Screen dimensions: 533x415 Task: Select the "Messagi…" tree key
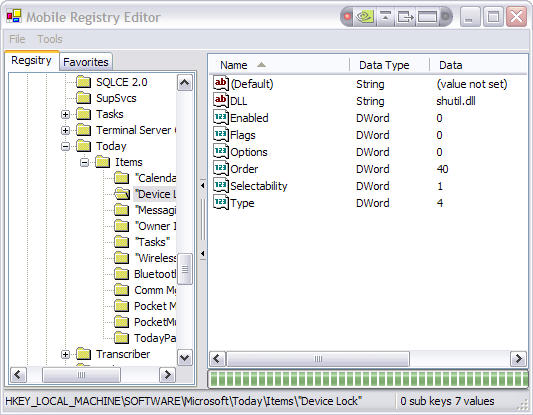click(x=155, y=210)
